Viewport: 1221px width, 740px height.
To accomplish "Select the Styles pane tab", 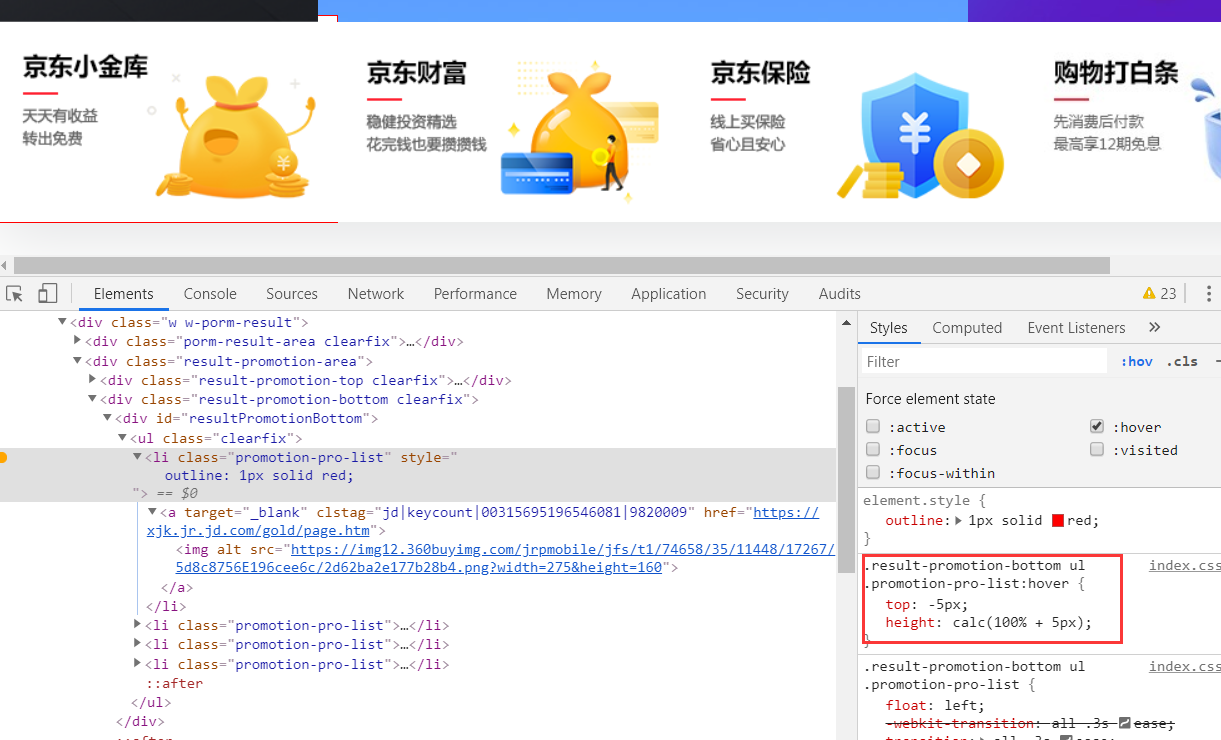I will click(889, 328).
